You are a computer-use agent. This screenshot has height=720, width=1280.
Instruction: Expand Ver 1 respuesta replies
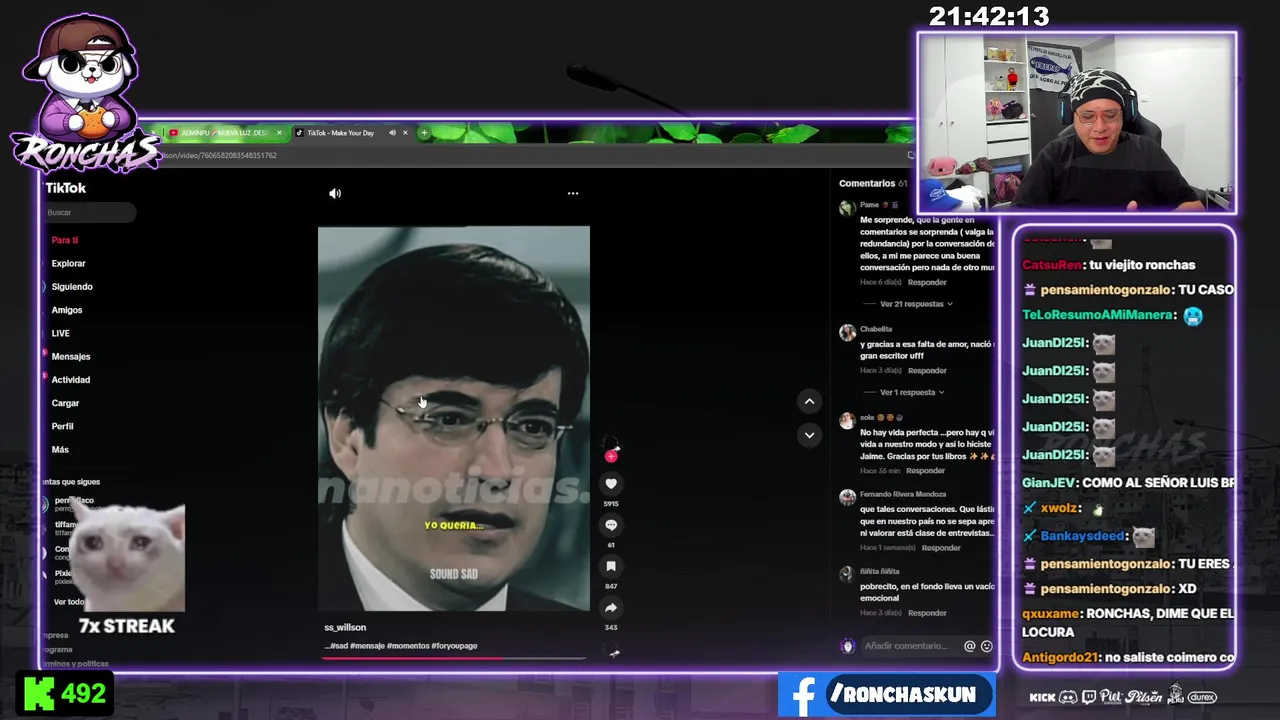tap(911, 392)
